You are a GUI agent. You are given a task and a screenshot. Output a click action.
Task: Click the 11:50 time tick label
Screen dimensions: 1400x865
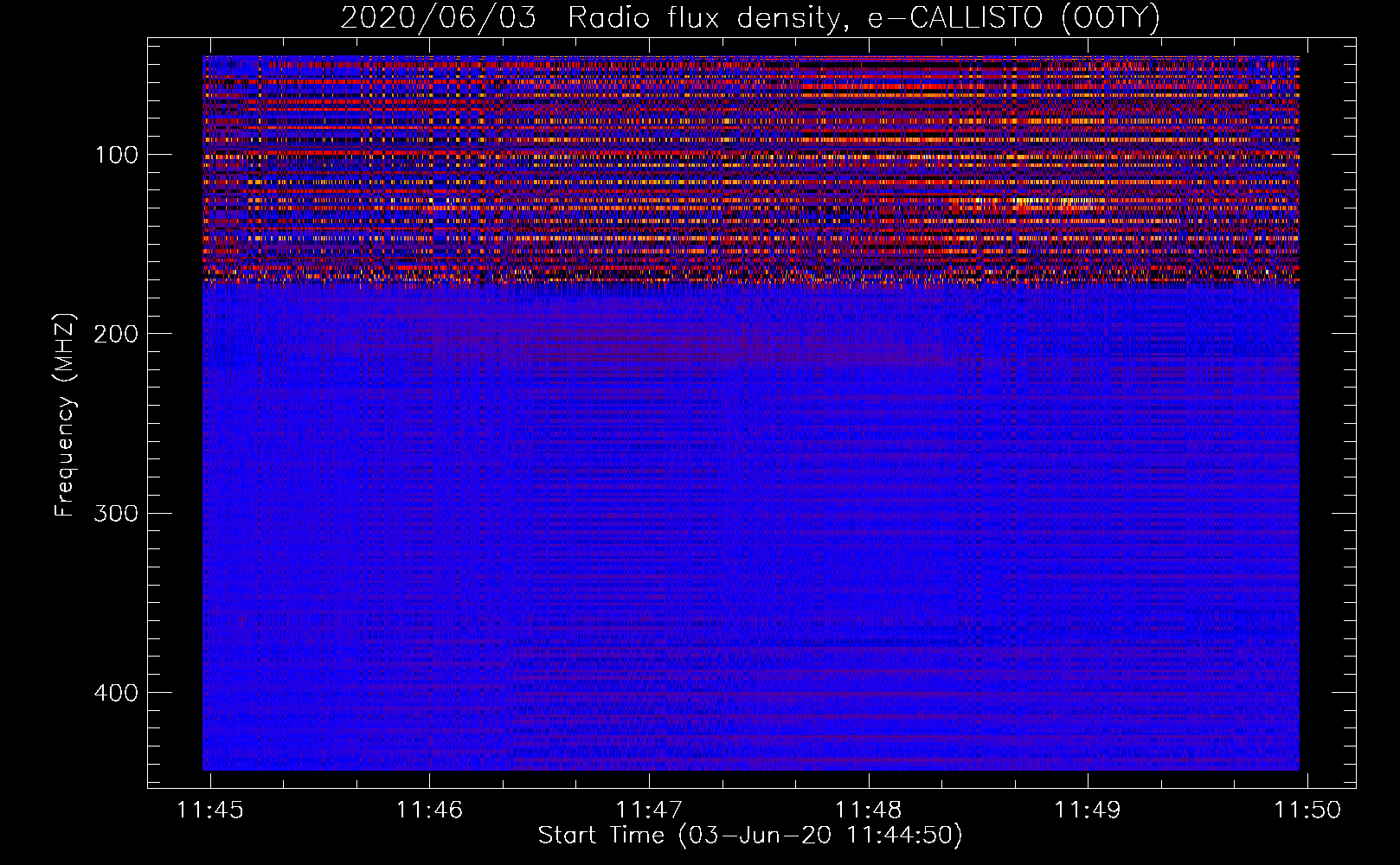[x=1307, y=810]
